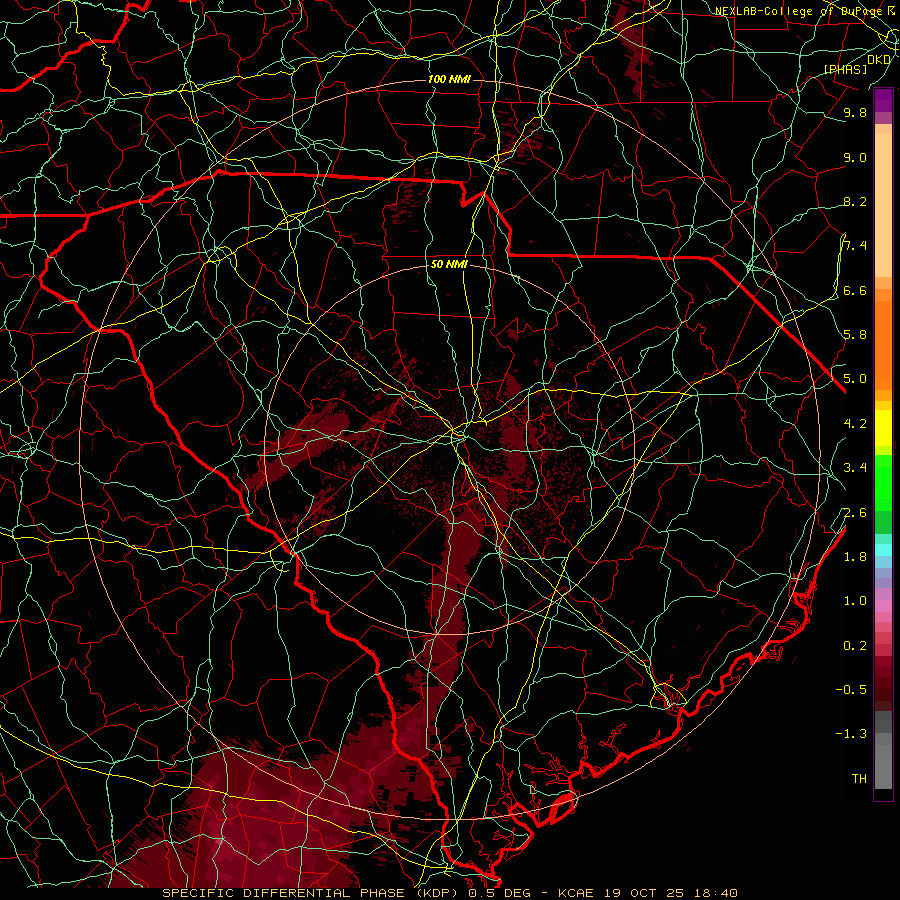Click the 1.8 value on the color scale
This screenshot has height=900, width=900.
855,557
